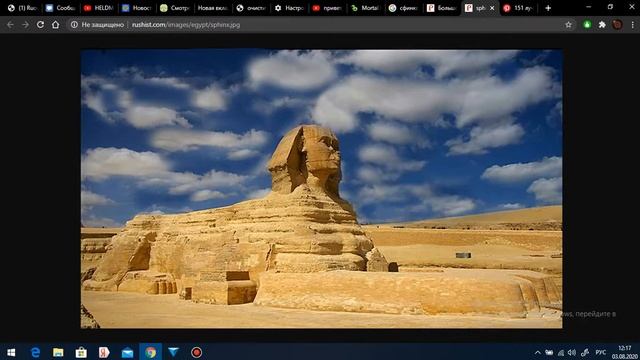Expand the hidden system tray icons
The width and height of the screenshot is (640, 360).
538,353
